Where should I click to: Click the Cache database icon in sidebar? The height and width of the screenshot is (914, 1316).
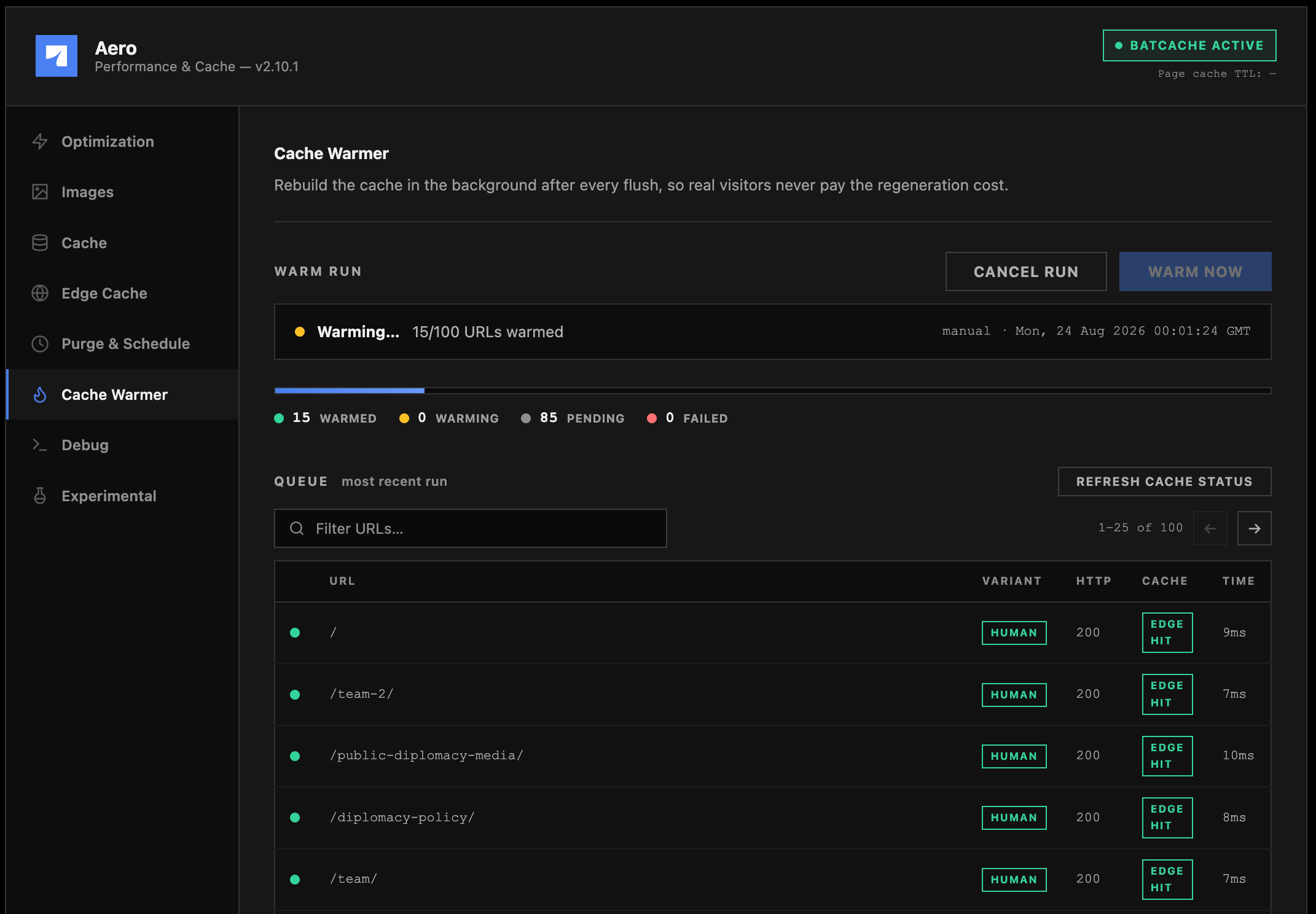pyautogui.click(x=40, y=243)
